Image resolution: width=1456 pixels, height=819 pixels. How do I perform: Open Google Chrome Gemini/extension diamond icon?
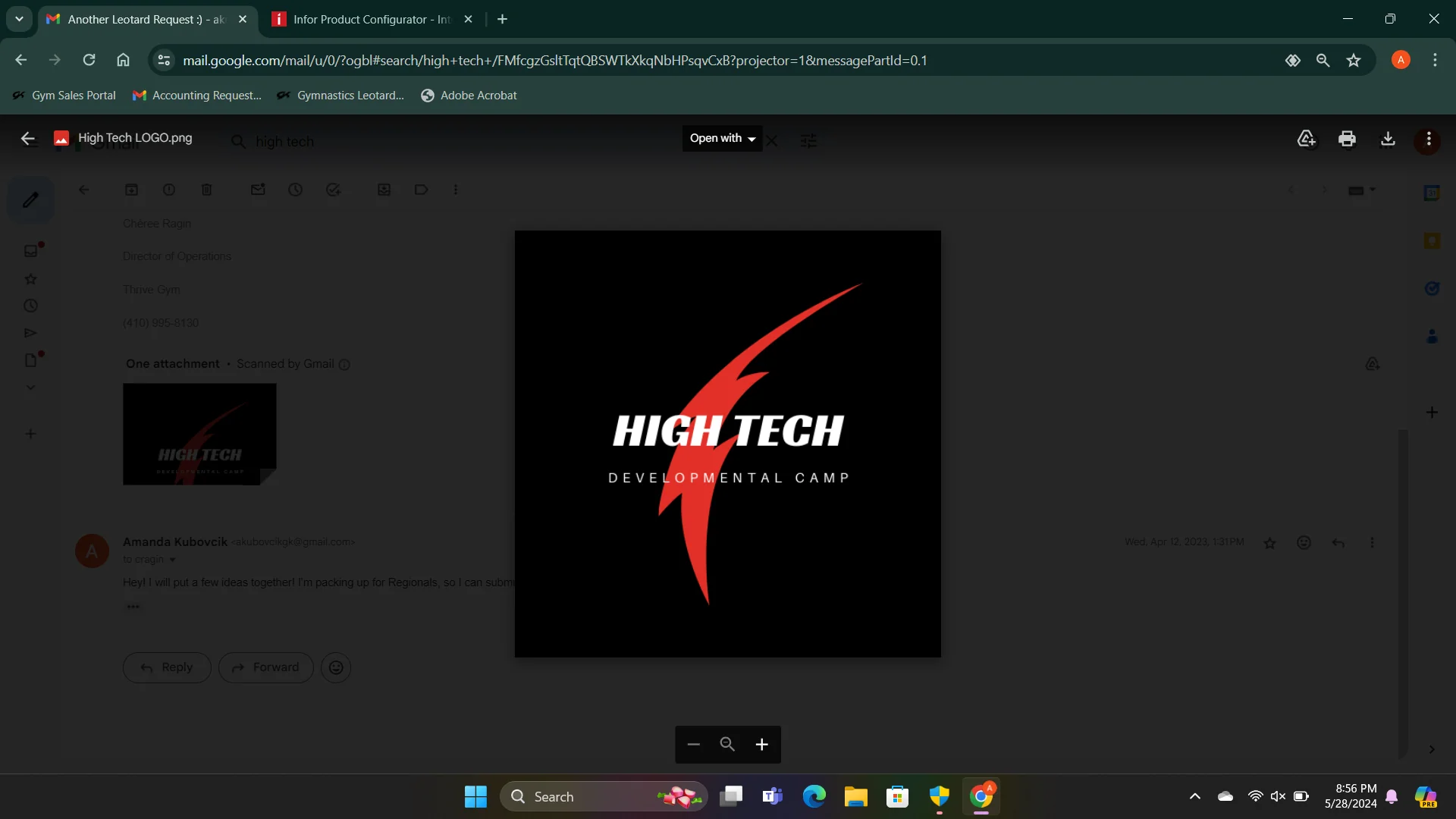[1293, 61]
